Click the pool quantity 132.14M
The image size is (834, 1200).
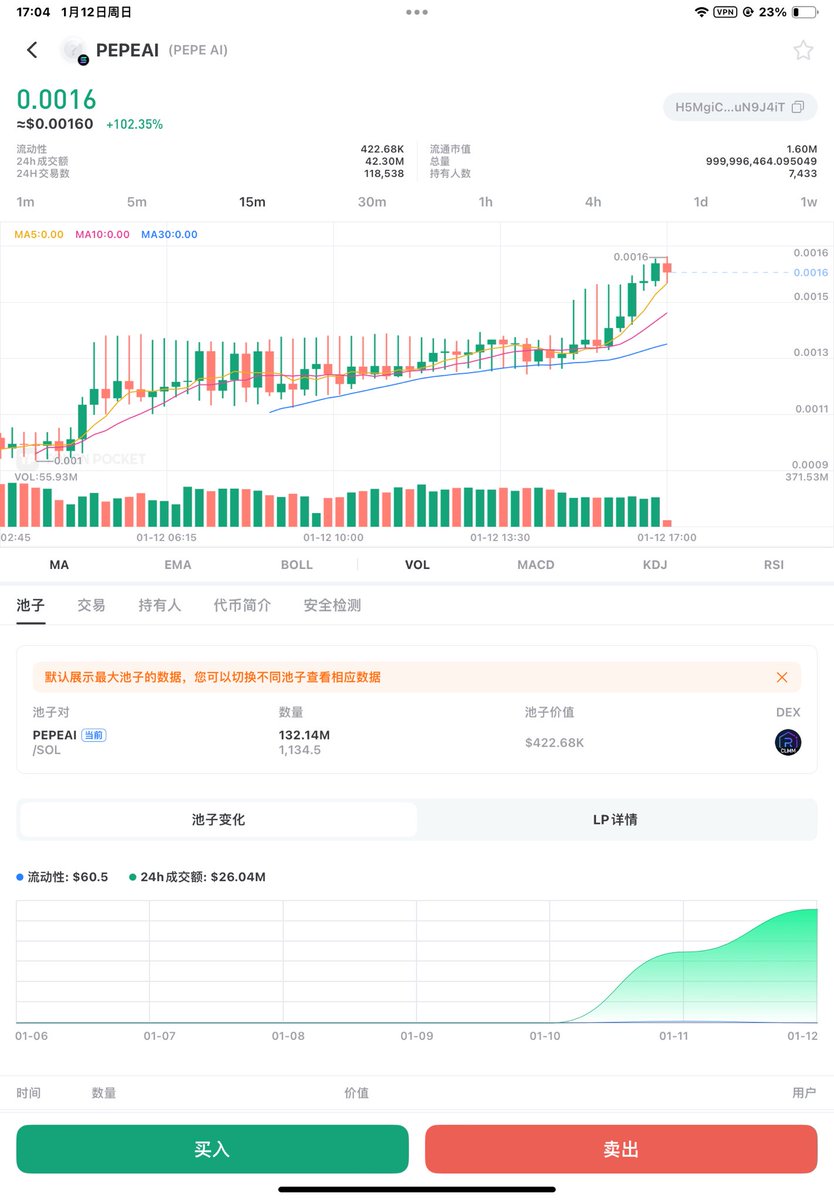coord(304,736)
